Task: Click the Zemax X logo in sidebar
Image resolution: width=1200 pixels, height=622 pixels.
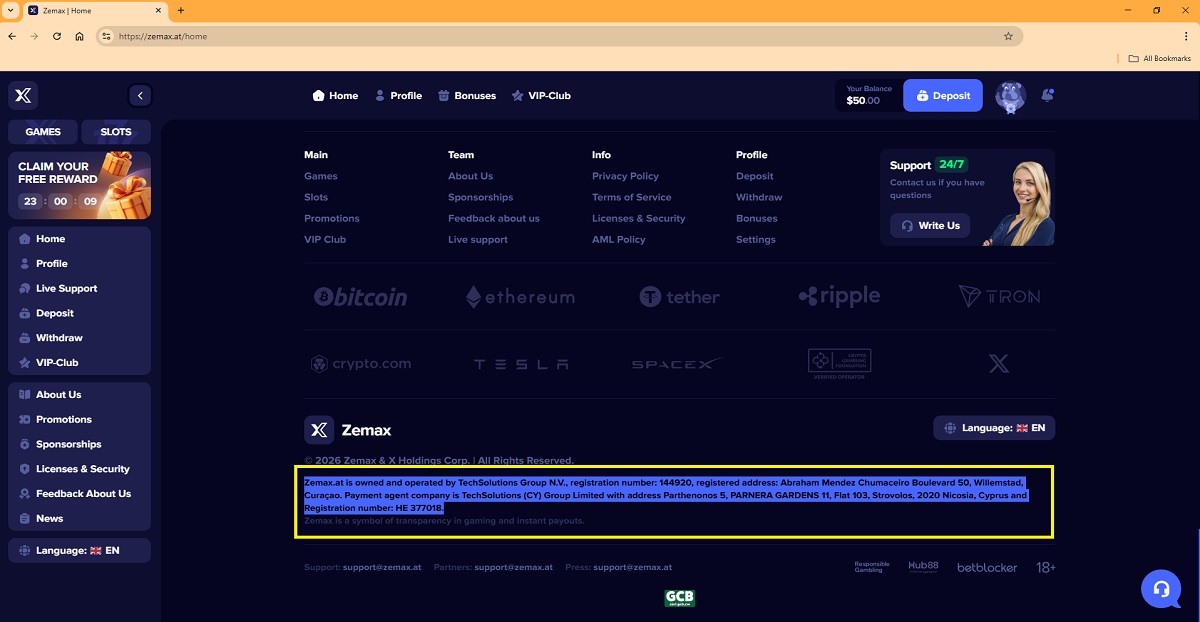Action: (x=23, y=96)
